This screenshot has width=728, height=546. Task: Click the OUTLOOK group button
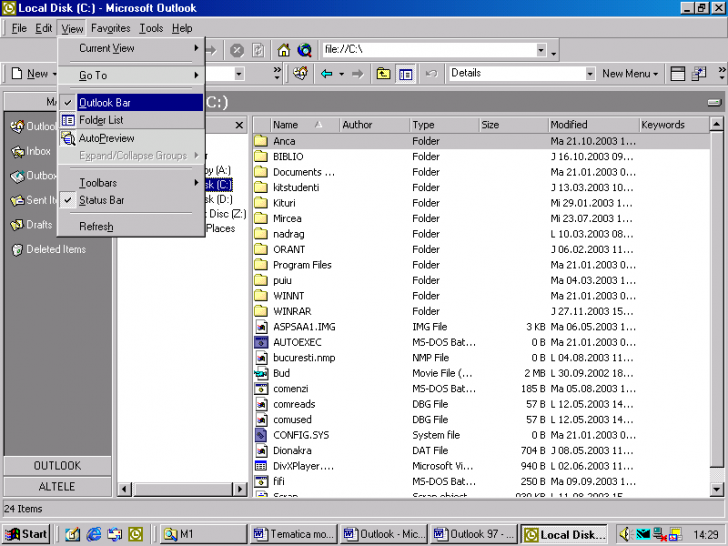click(58, 466)
